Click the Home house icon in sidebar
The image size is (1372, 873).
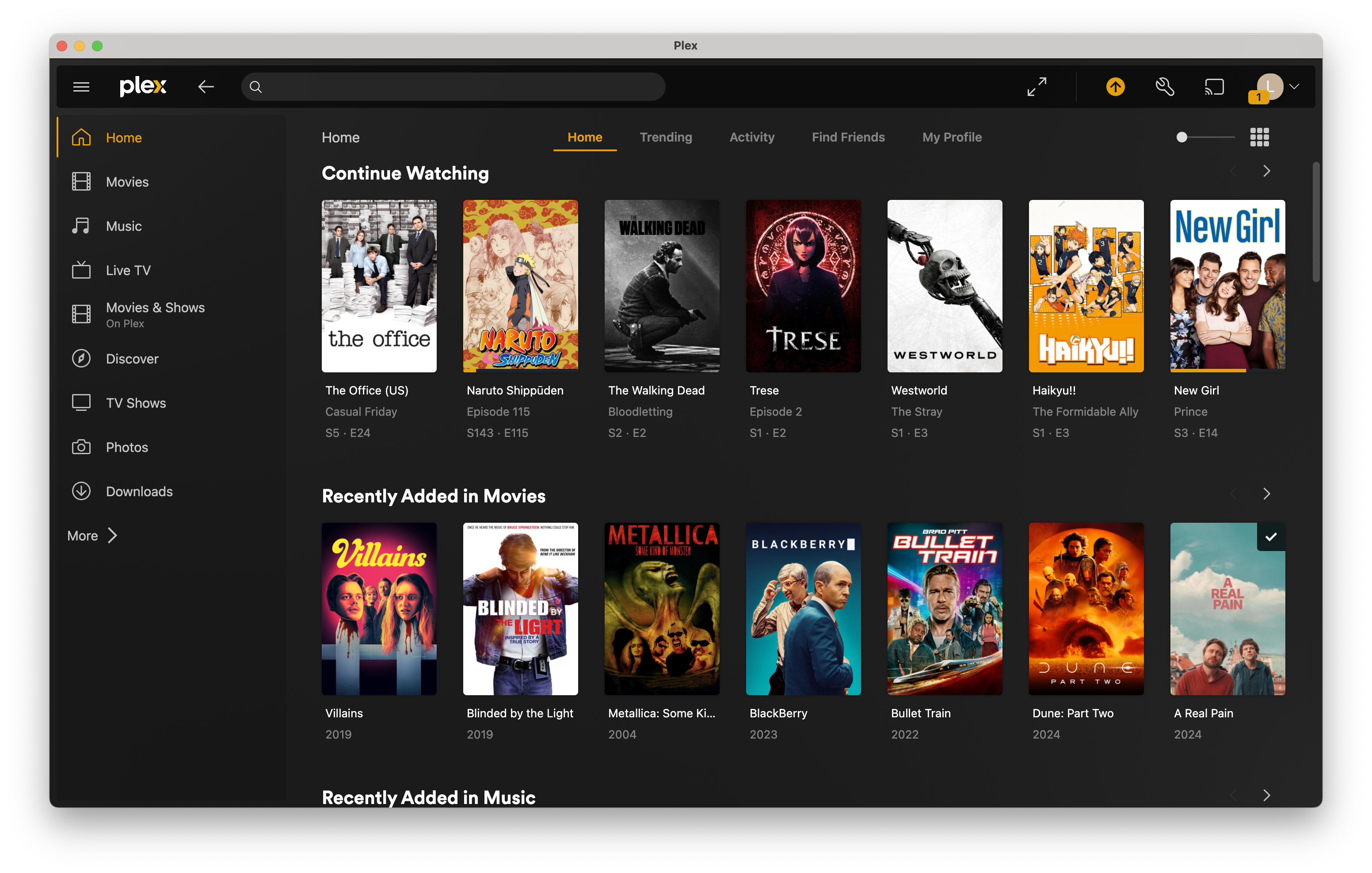[81, 138]
